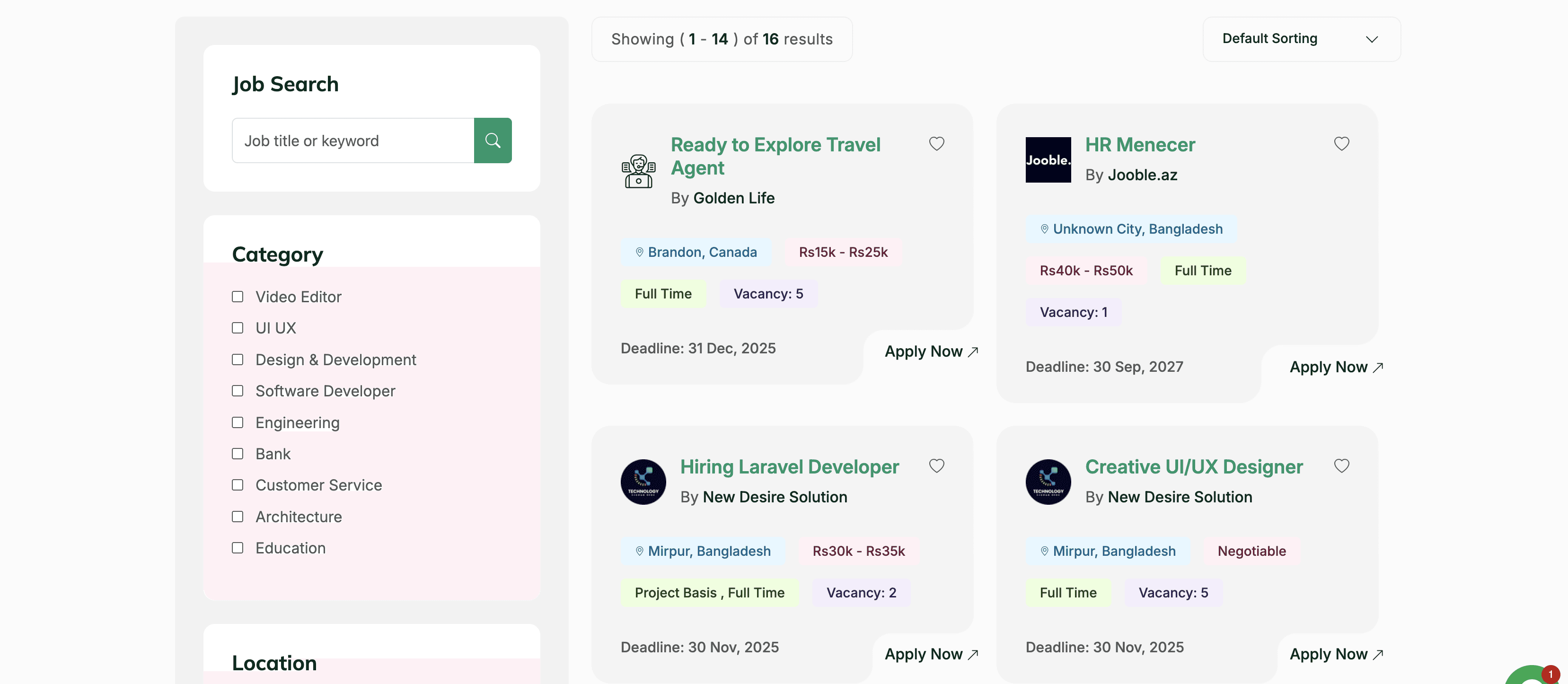Viewport: 1568px width, 684px height.
Task: Click the search magnifier icon
Action: pyautogui.click(x=493, y=140)
